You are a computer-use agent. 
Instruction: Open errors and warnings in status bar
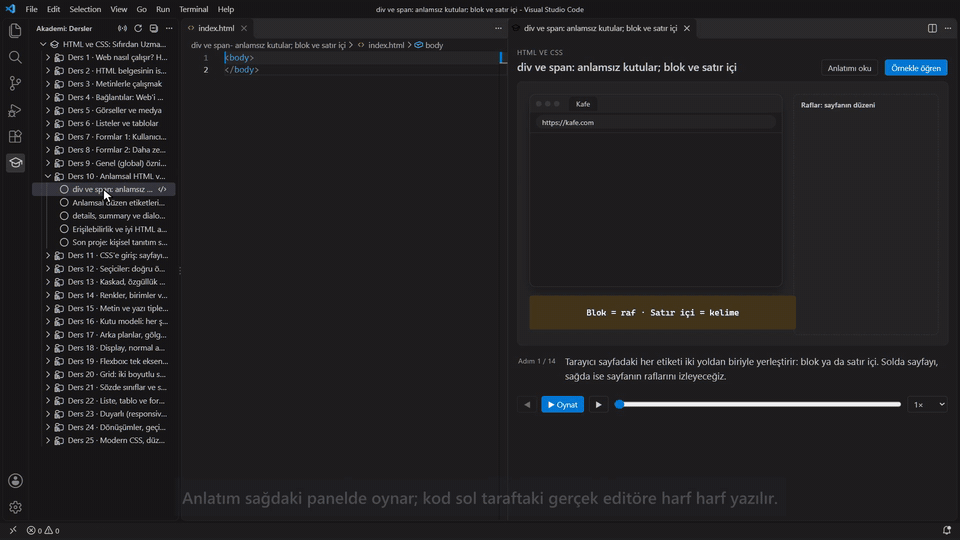coord(43,530)
